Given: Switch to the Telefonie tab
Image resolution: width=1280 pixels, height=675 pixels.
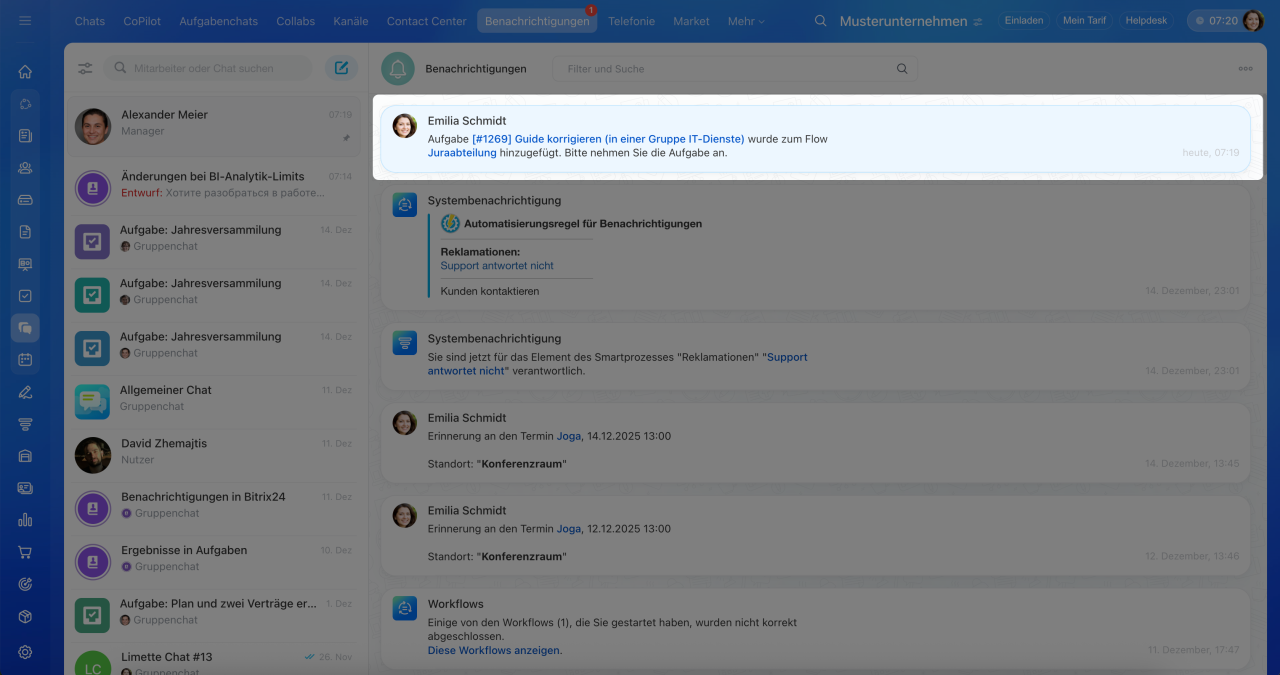Looking at the screenshot, I should (631, 21).
